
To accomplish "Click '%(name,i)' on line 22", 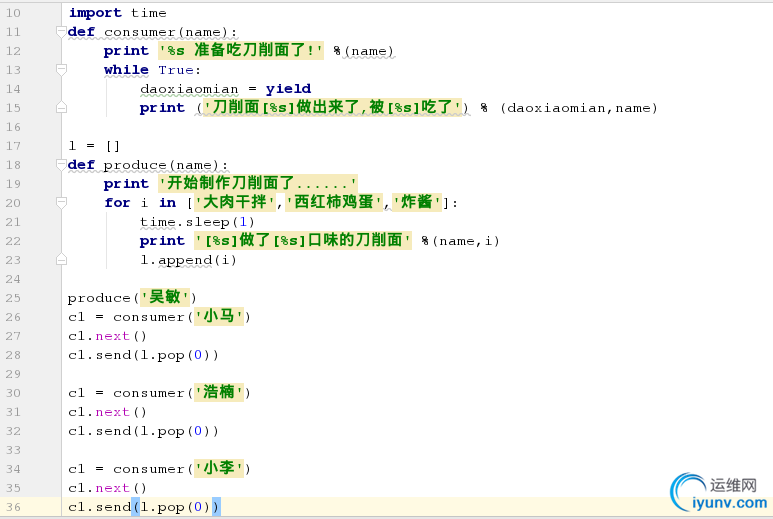I will tap(460, 241).
